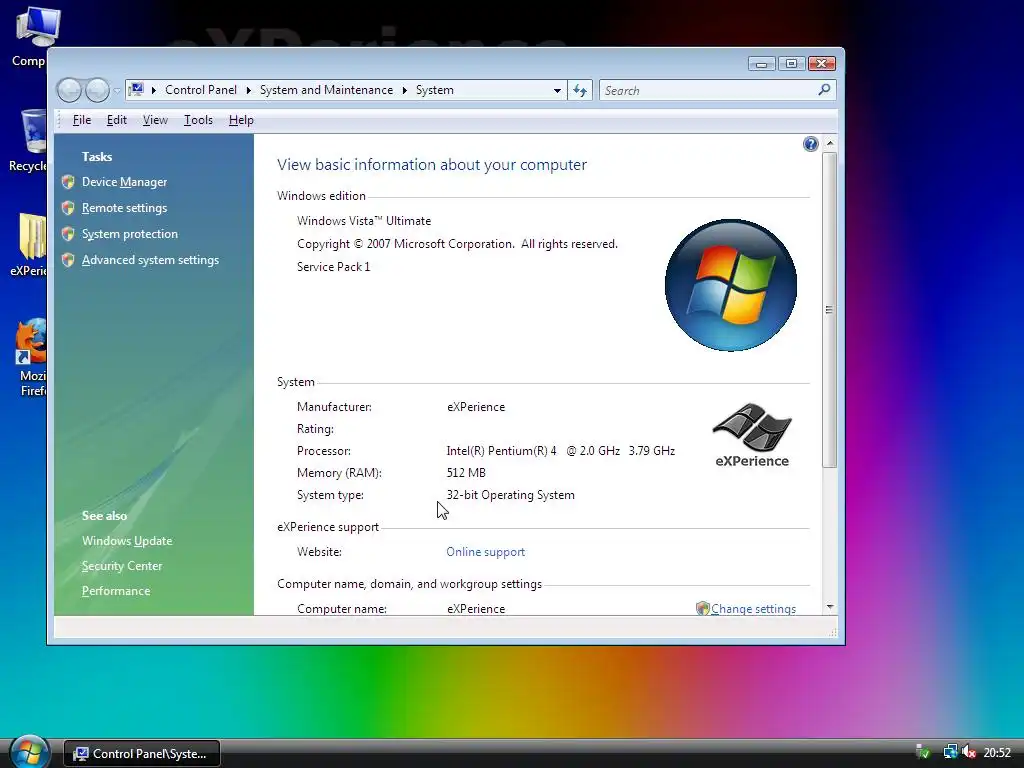Click the eXPerience manufacturer value
The height and width of the screenshot is (768, 1024).
[475, 407]
